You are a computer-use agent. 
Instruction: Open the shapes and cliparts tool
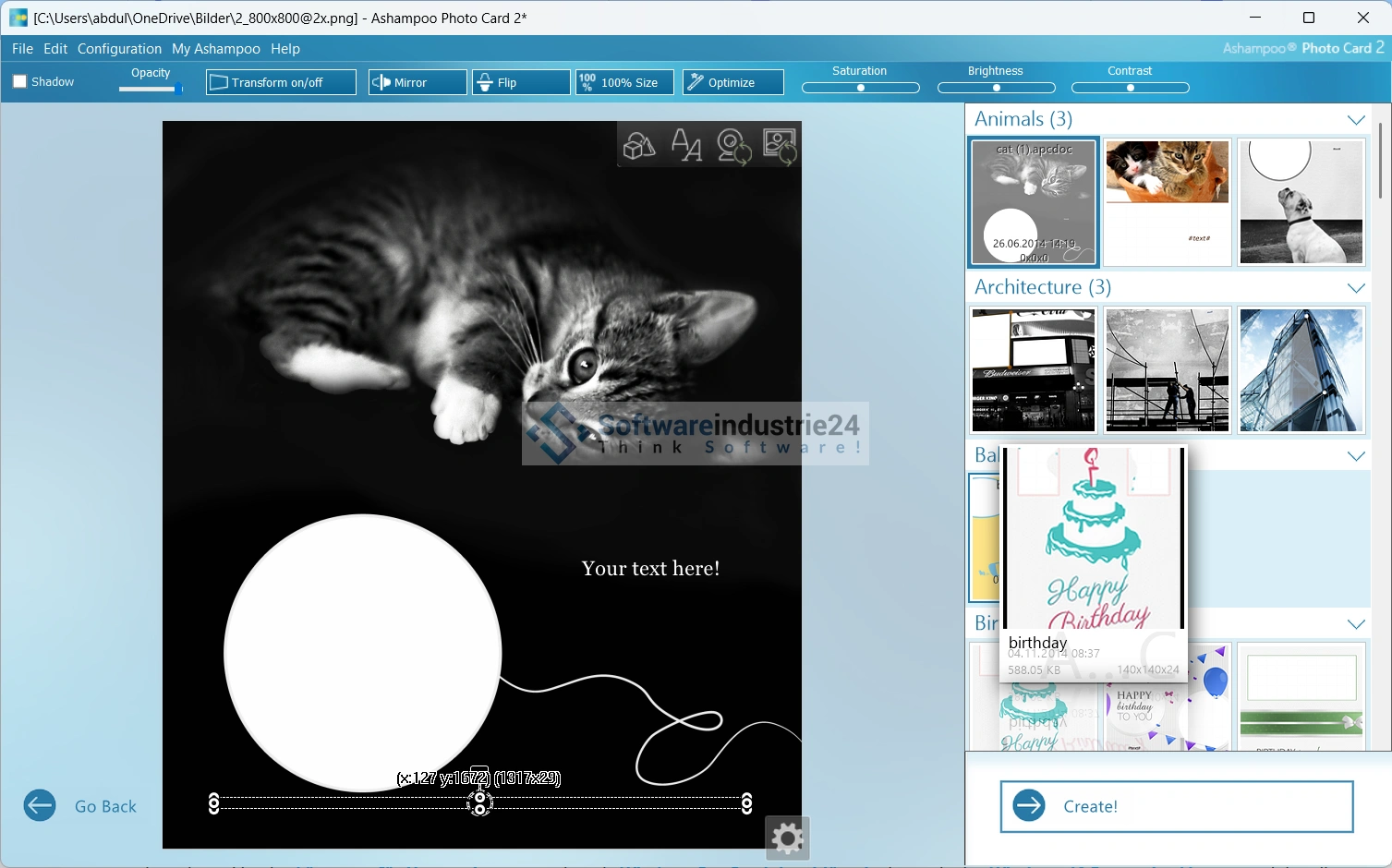tap(639, 146)
